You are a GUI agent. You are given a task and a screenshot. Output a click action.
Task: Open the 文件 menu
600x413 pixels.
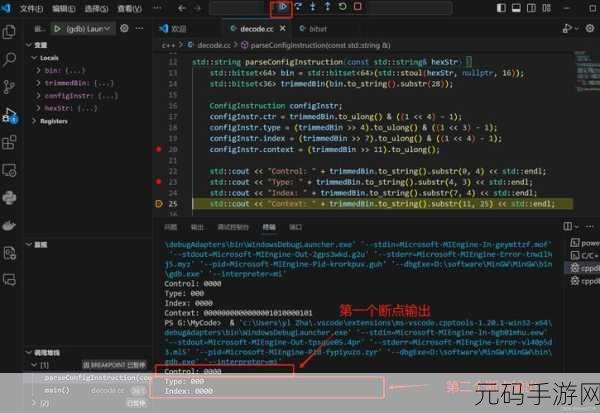coord(31,8)
